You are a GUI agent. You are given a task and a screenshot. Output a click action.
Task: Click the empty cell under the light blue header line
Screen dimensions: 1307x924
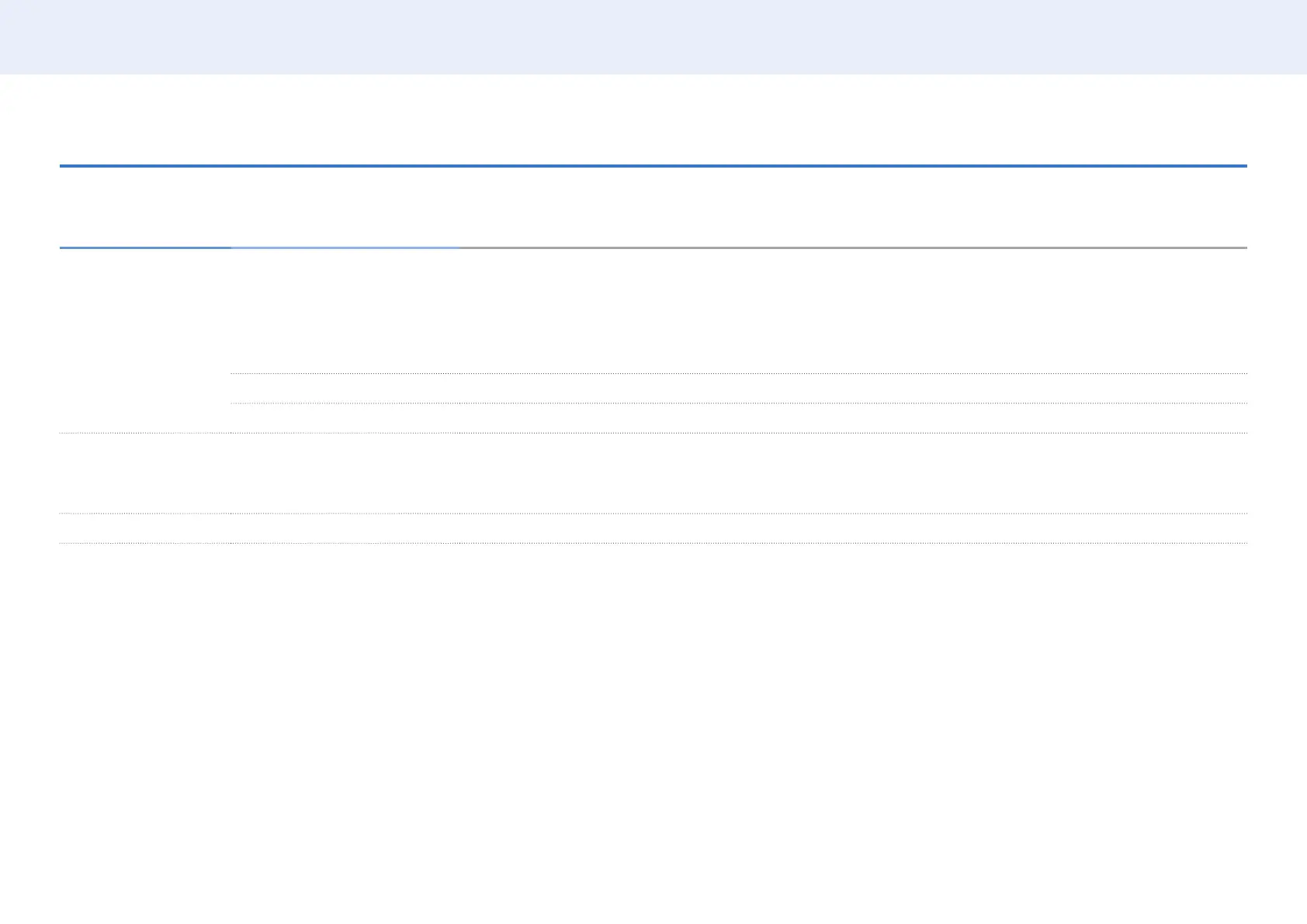pos(345,310)
